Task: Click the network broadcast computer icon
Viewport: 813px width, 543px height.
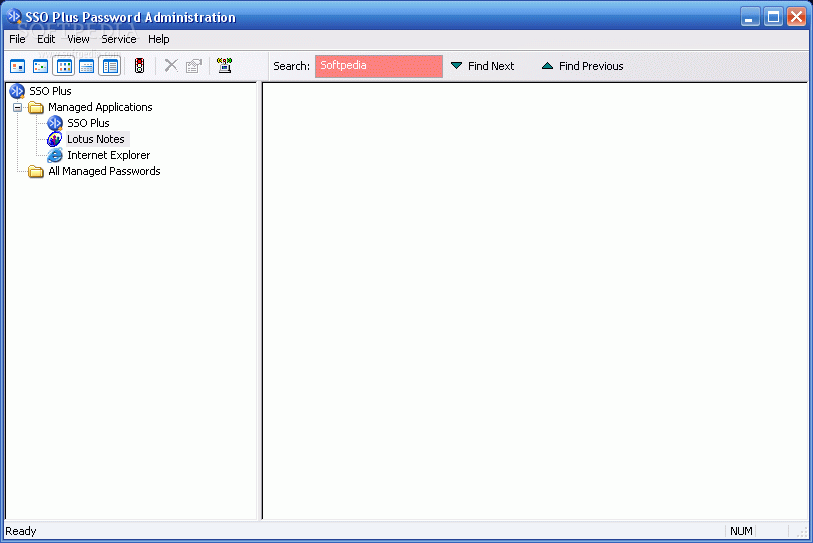Action: coord(225,65)
